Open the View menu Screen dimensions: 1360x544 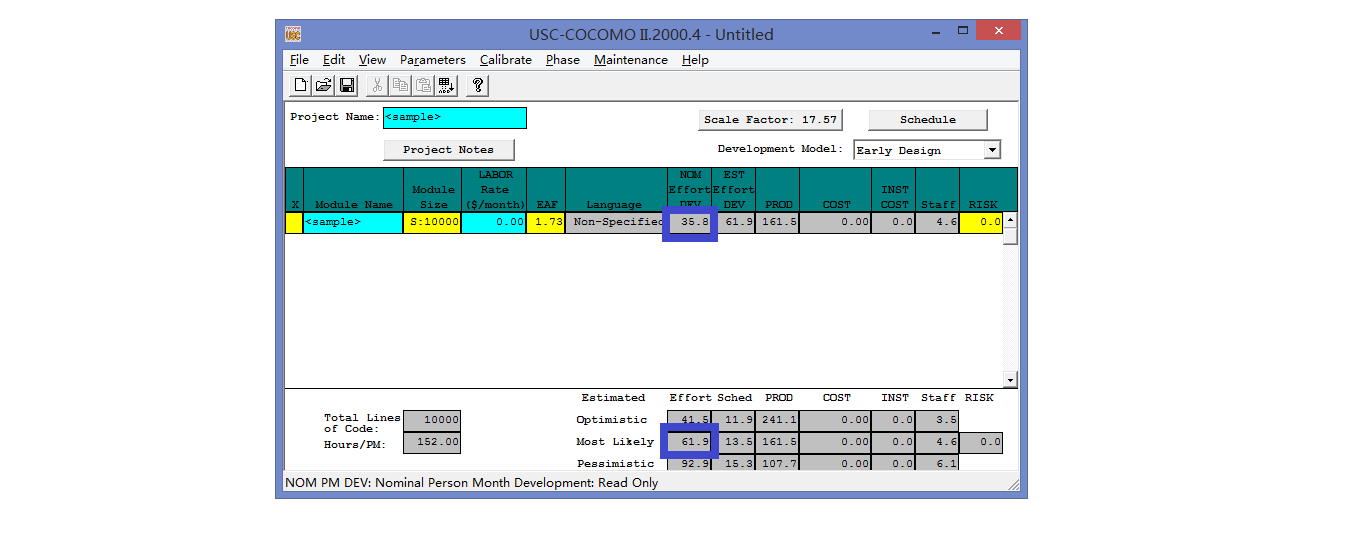[372, 60]
